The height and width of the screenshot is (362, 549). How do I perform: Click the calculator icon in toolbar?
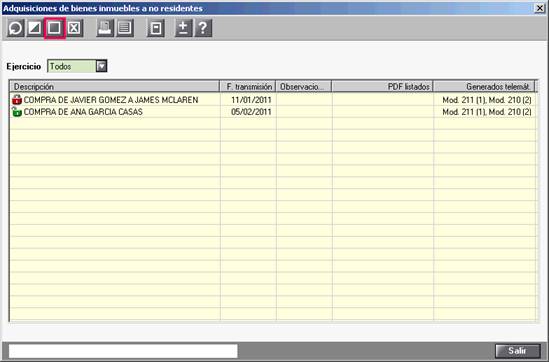156,28
